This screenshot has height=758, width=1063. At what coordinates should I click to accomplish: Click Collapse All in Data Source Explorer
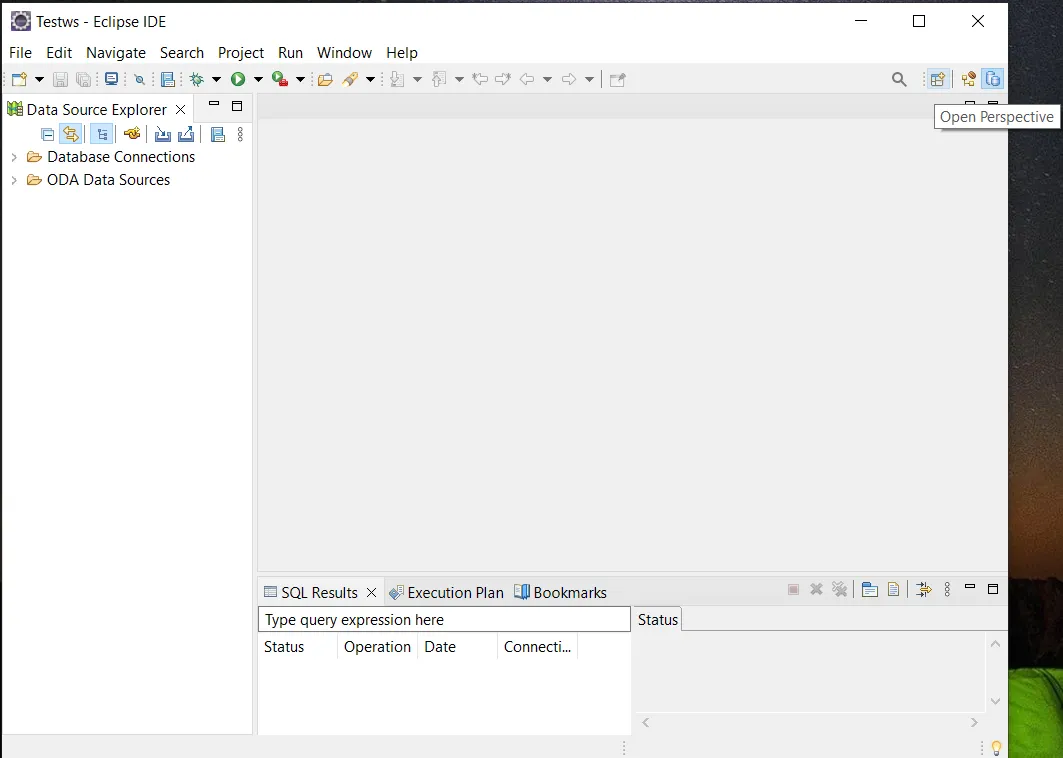47,134
